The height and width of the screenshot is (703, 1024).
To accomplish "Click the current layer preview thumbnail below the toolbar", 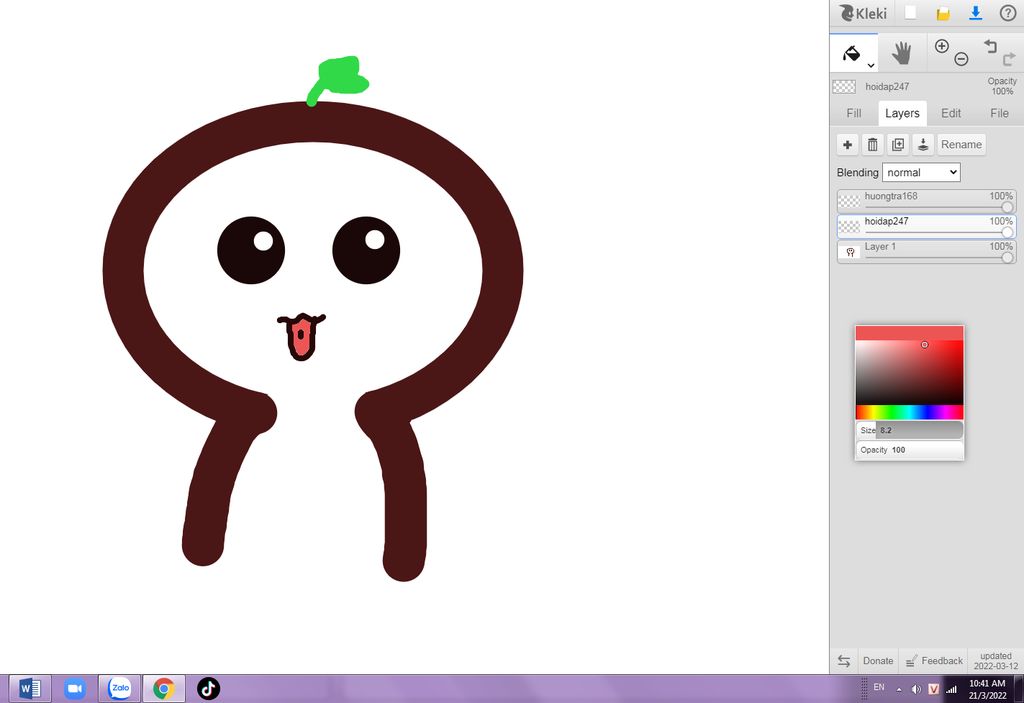I will point(844,86).
